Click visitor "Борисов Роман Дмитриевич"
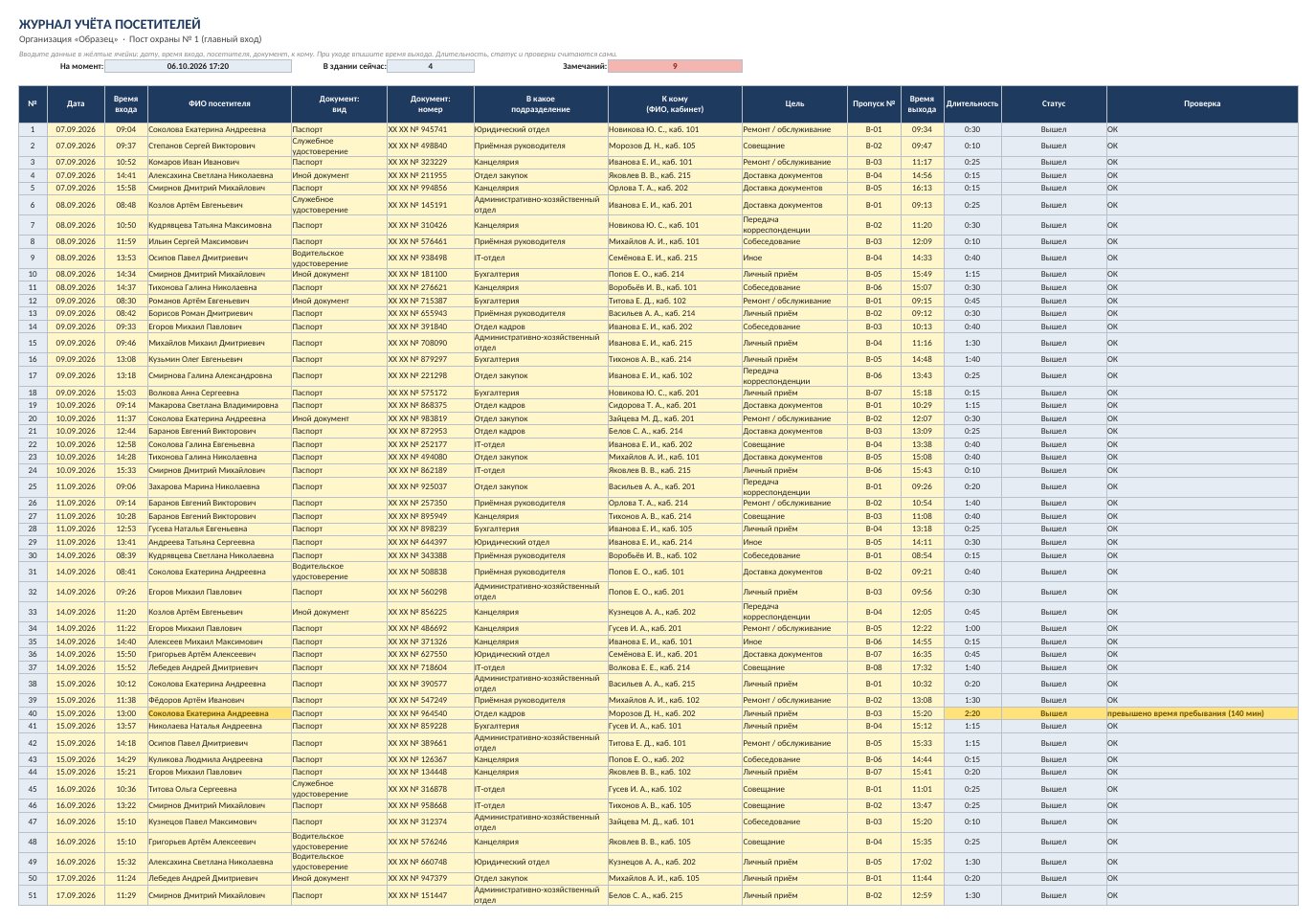1316x923 pixels. pyautogui.click(x=219, y=313)
